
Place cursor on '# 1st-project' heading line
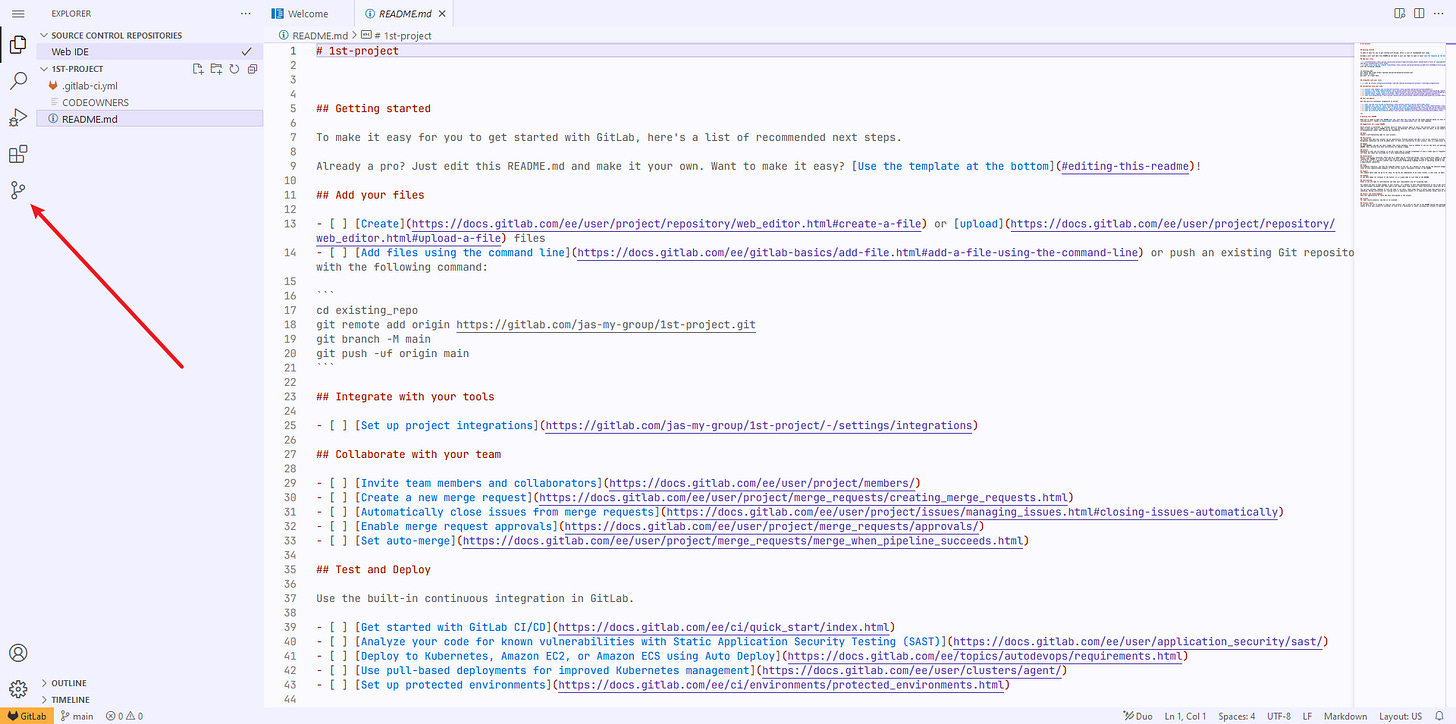(x=357, y=51)
